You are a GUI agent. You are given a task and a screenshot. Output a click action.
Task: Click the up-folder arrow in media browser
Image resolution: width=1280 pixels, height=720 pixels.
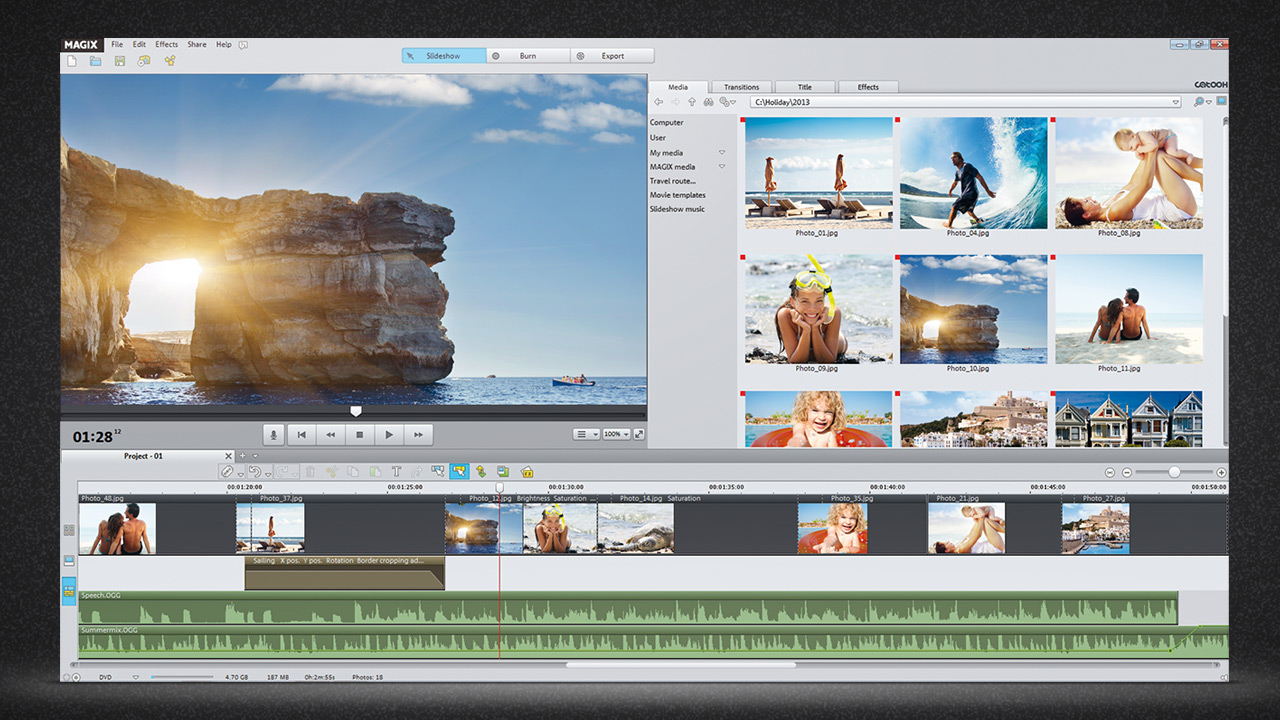pyautogui.click(x=691, y=102)
